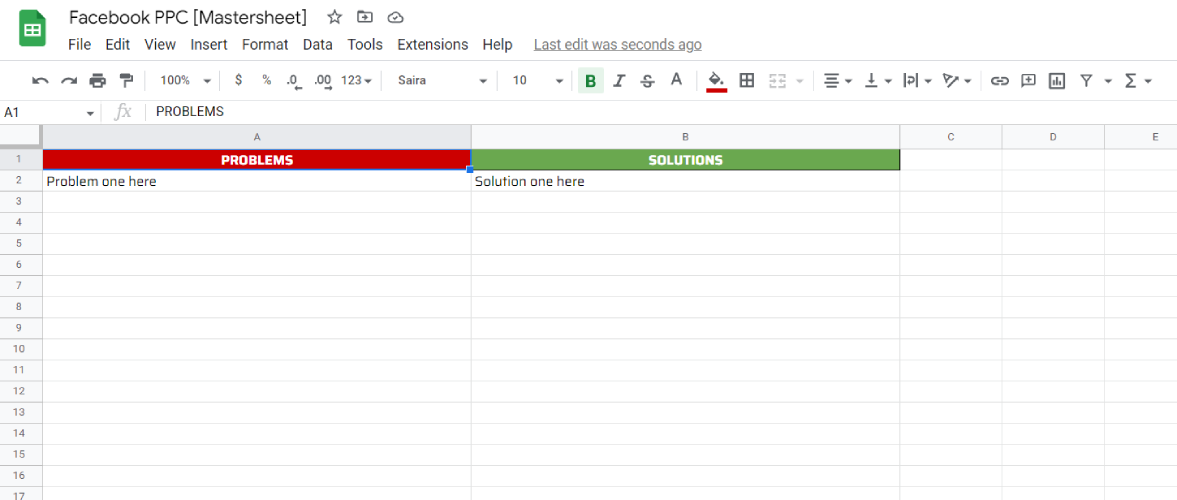Click the select all corner box
Screen dimensions: 1177x500
21,137
